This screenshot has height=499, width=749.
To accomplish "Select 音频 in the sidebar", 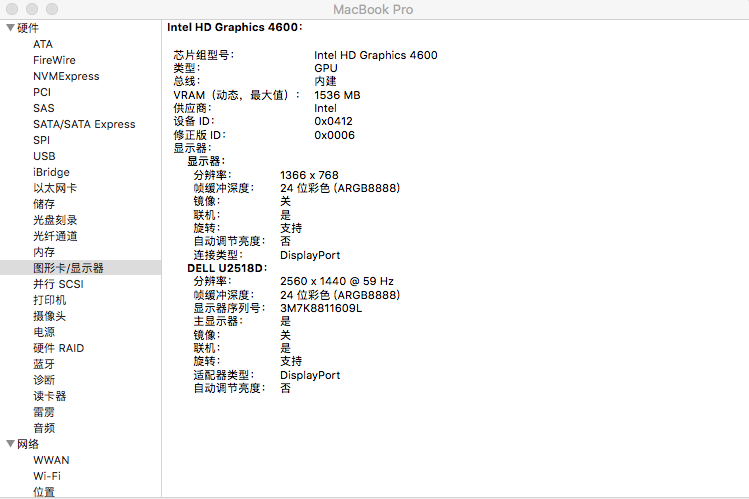I will (44, 428).
